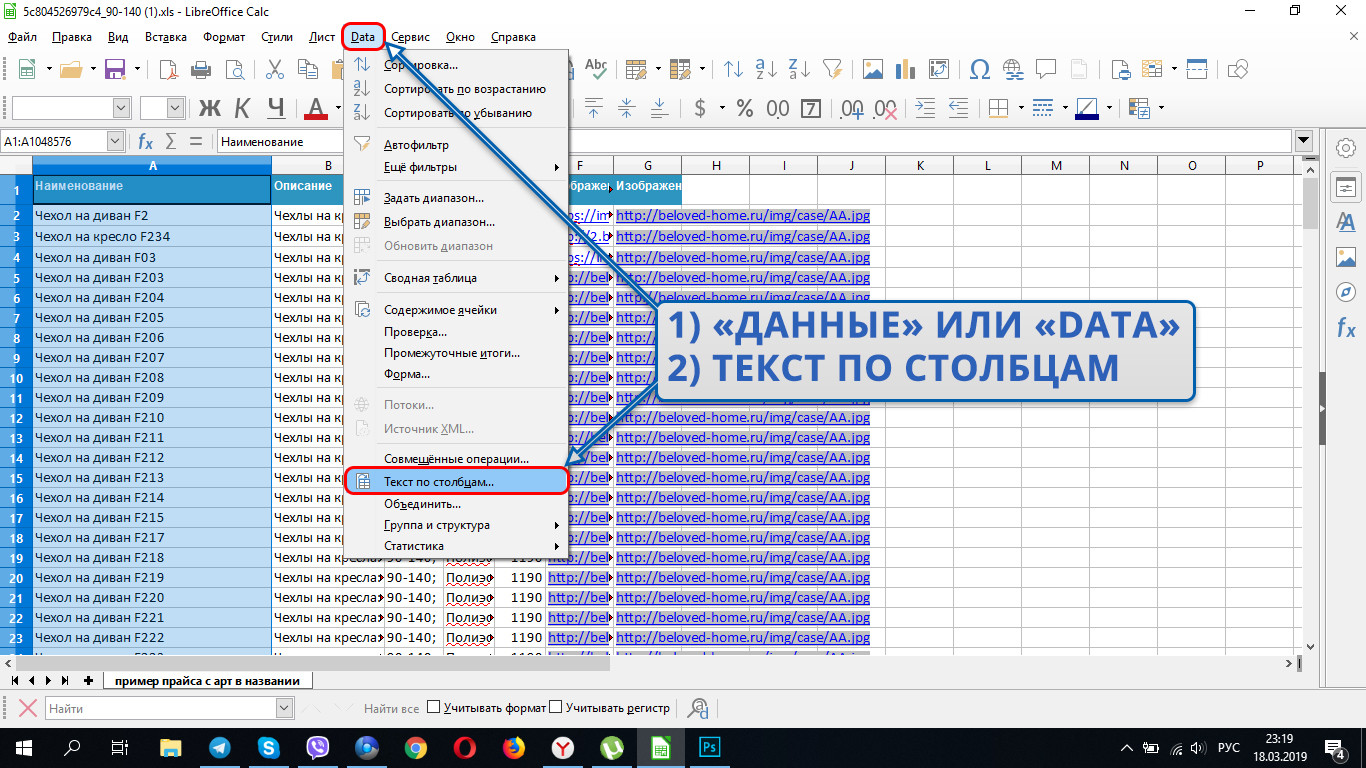This screenshot has height=768, width=1366.
Task: Apply Bold formatting Ж
Action: [210, 108]
